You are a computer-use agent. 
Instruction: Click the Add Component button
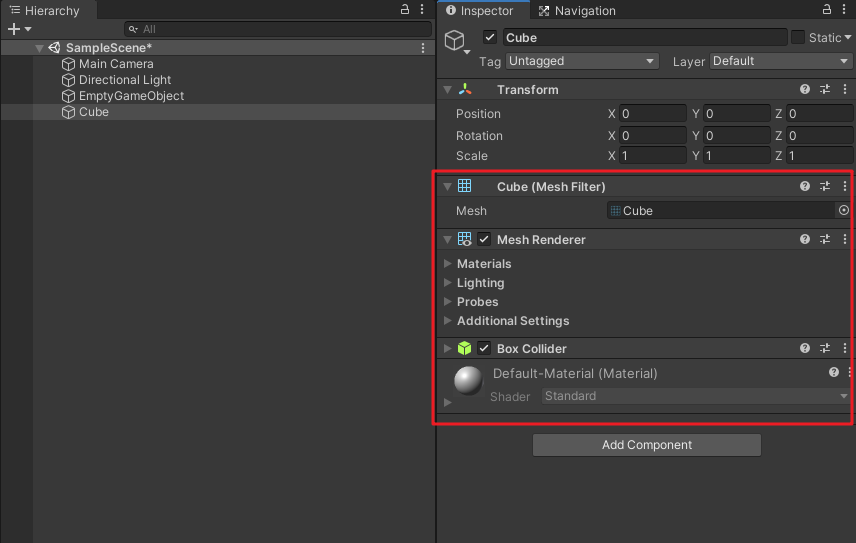(646, 445)
